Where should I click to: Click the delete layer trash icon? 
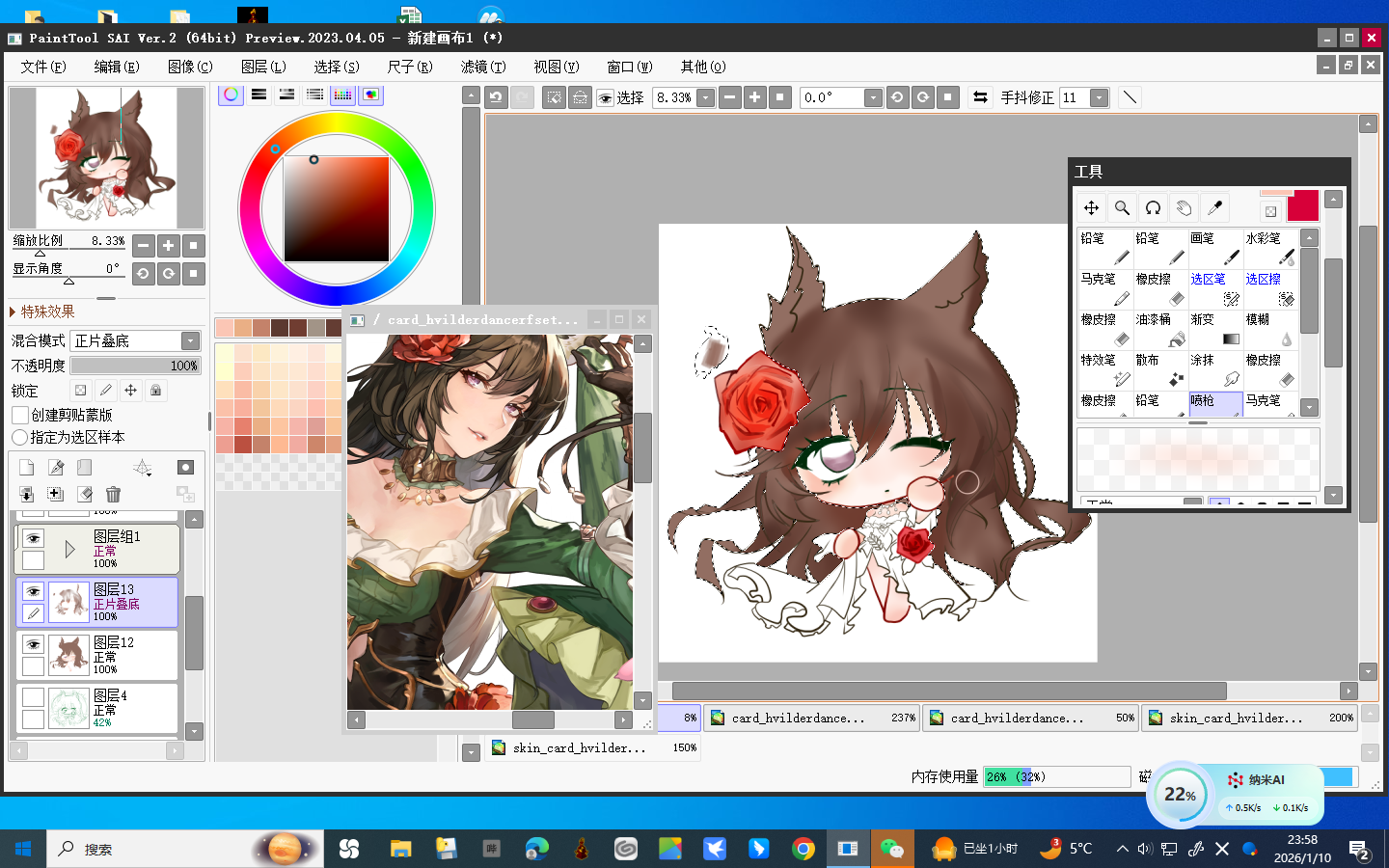tap(113, 494)
